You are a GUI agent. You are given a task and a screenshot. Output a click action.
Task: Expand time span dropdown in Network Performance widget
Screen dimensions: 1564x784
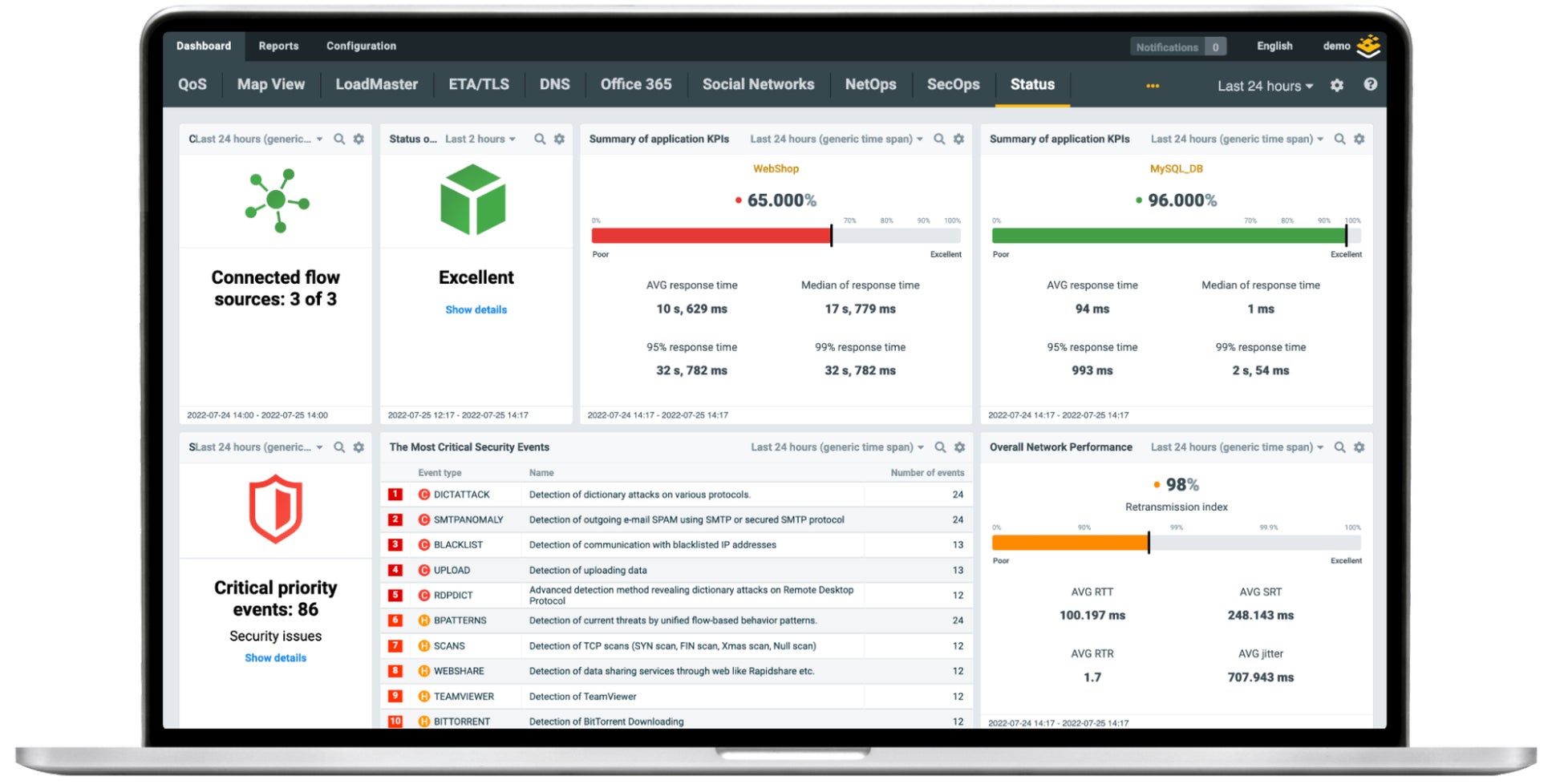pos(1237,447)
